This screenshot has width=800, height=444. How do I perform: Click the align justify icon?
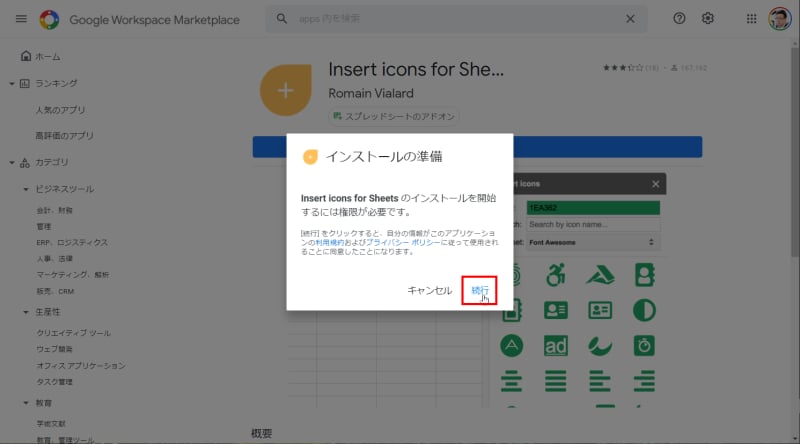click(x=556, y=381)
